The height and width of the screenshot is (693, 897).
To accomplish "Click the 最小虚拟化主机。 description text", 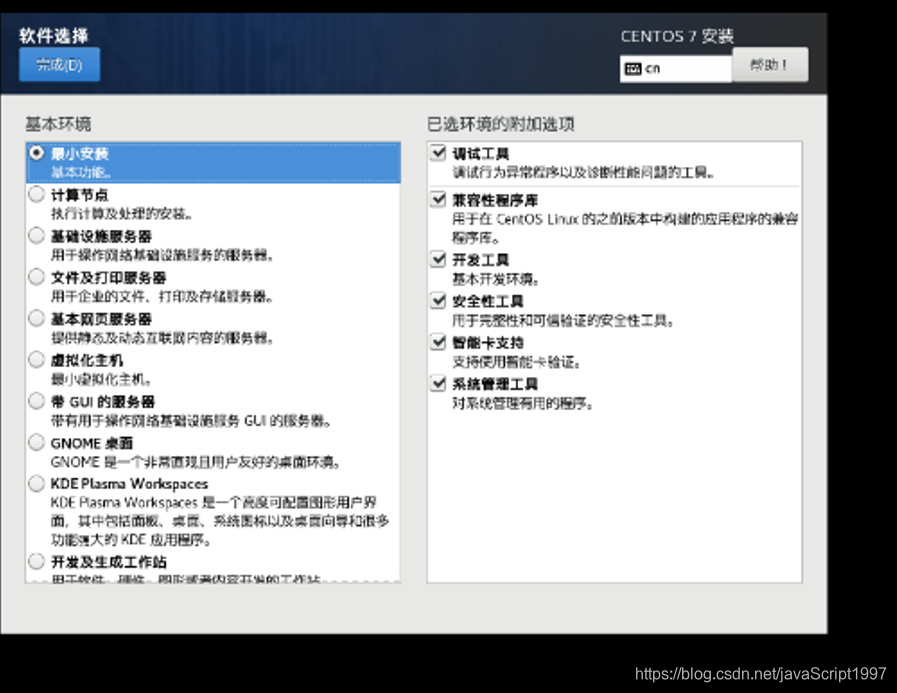I will [x=101, y=379].
